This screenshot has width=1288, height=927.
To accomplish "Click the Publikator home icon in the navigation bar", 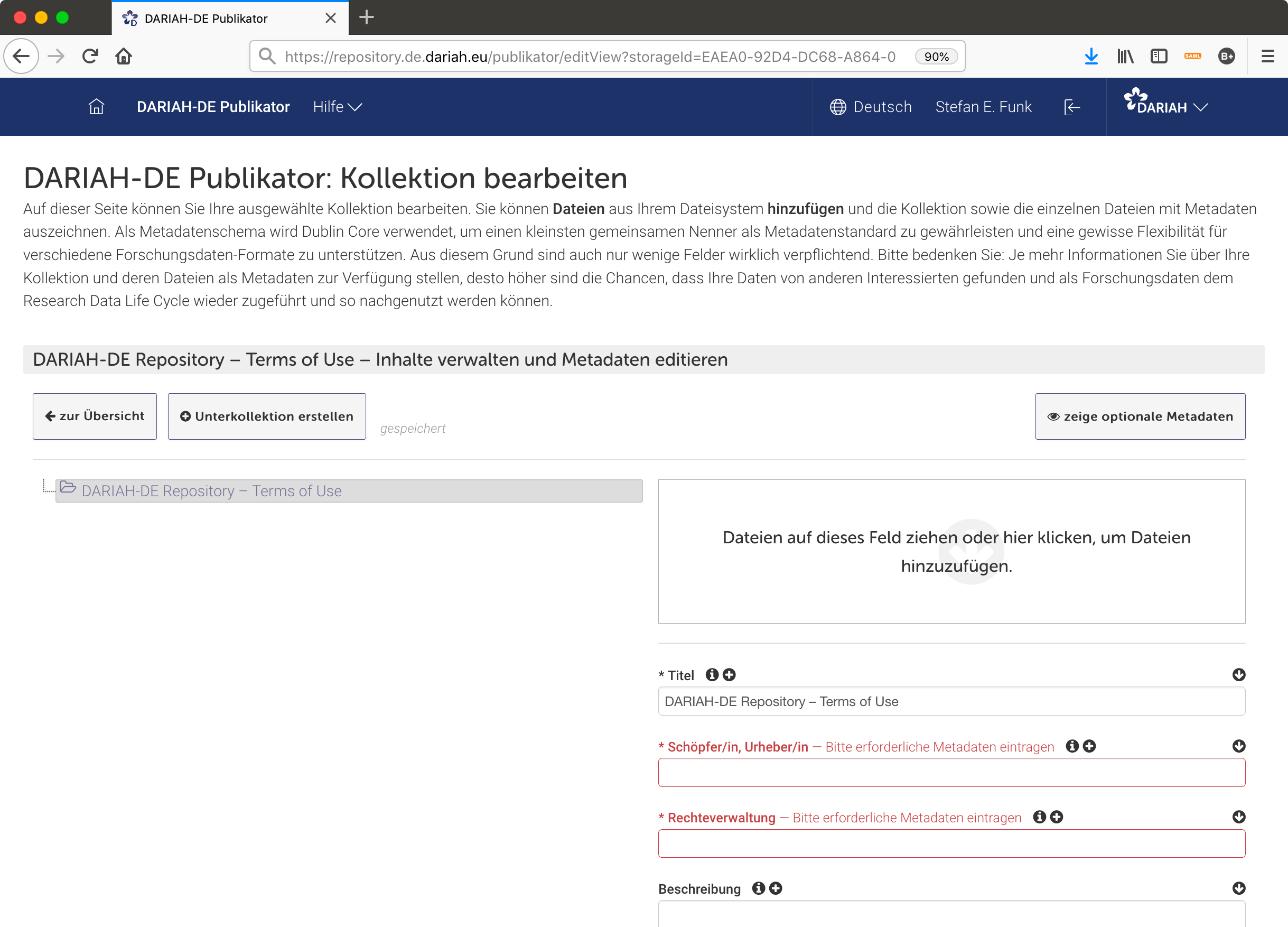I will point(97,107).
